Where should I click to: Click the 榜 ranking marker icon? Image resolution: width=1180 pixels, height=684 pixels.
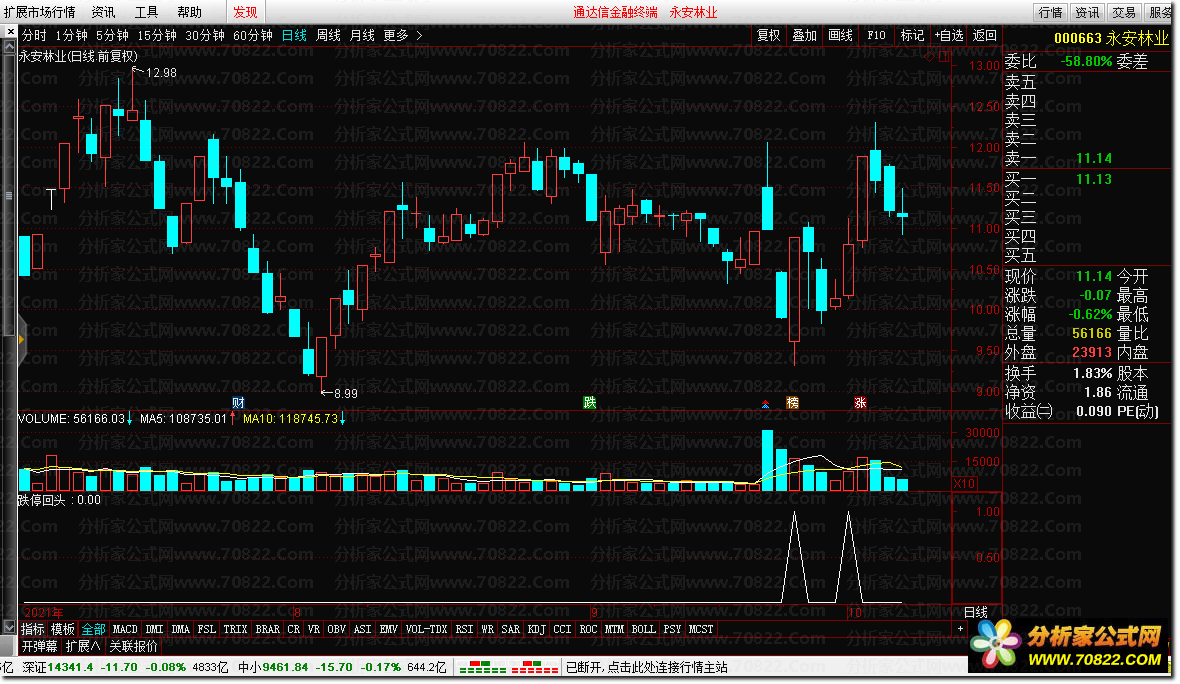click(x=792, y=403)
